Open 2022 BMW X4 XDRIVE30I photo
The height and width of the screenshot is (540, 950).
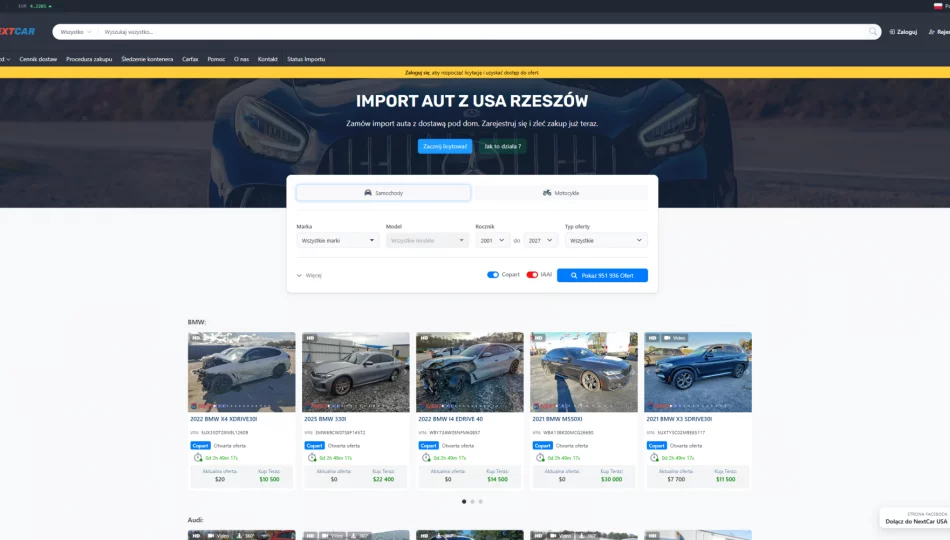click(x=242, y=372)
